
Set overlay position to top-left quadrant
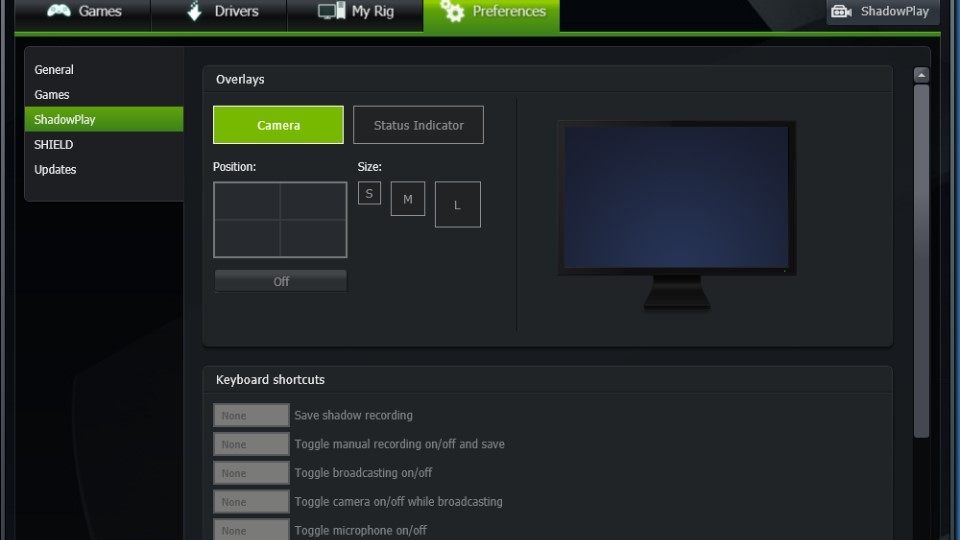(x=247, y=201)
